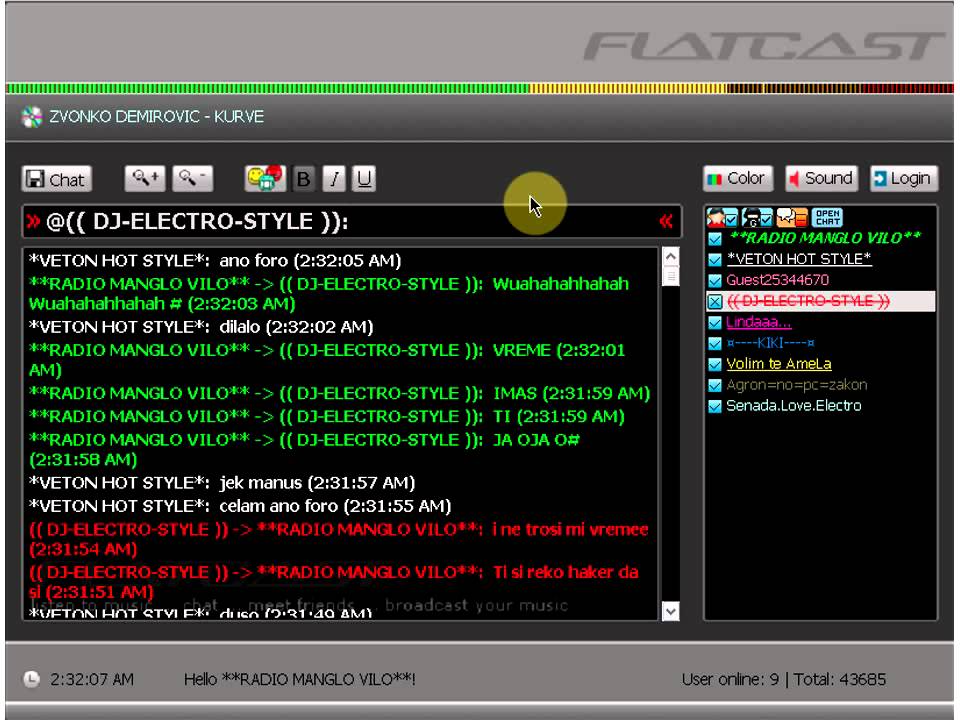Open the Color settings

pyautogui.click(x=738, y=178)
